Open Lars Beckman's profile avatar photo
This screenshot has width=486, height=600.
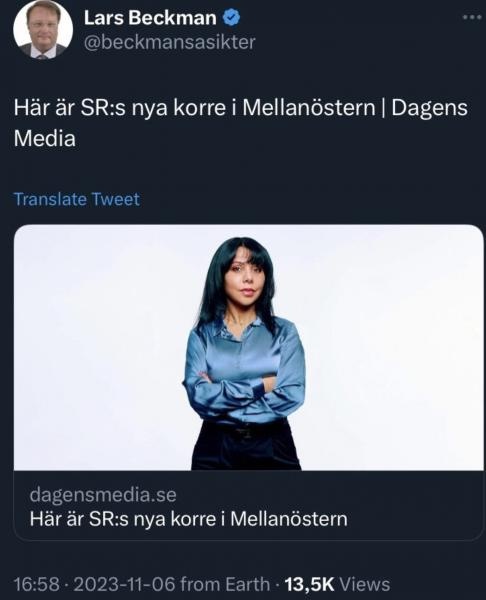point(43,29)
